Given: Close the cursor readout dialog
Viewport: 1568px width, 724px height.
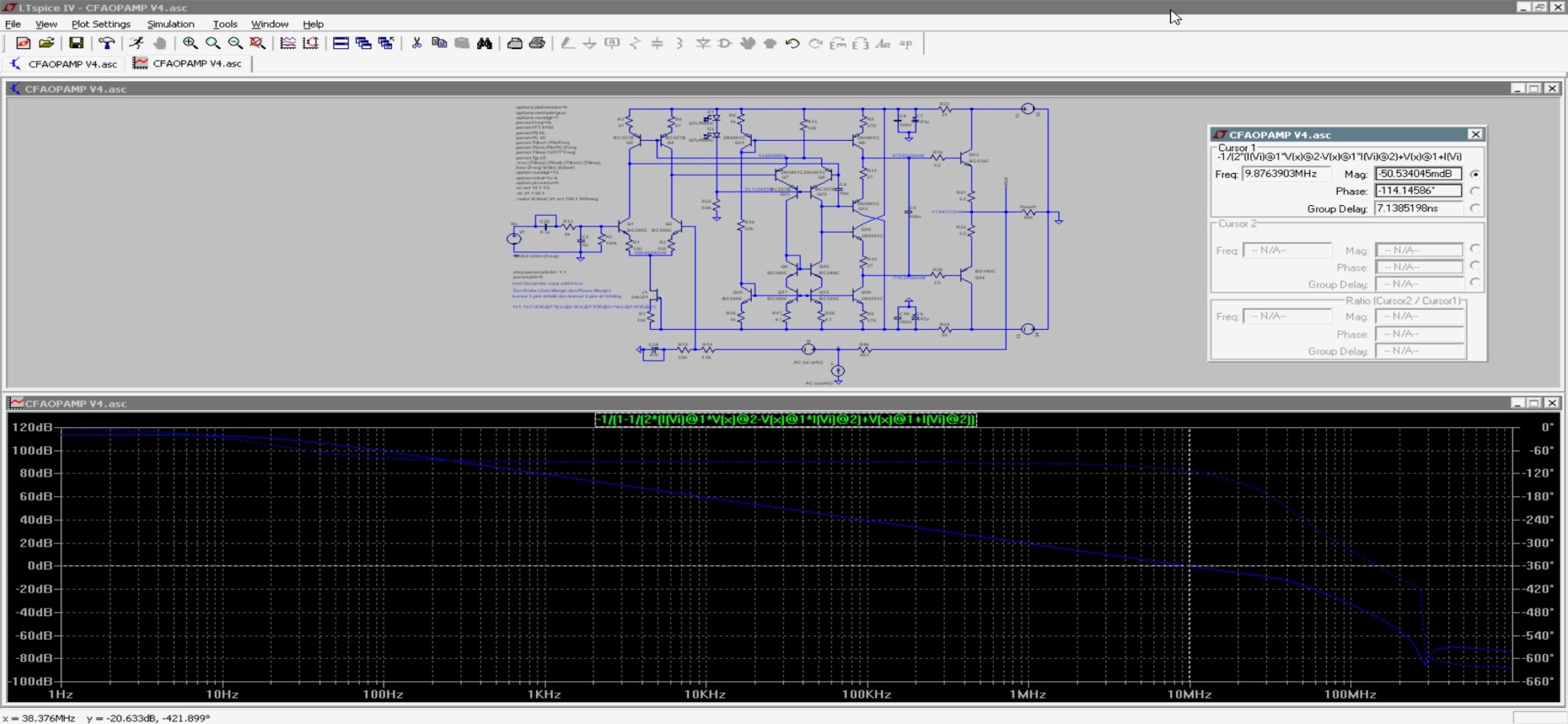Looking at the screenshot, I should coord(1475,135).
